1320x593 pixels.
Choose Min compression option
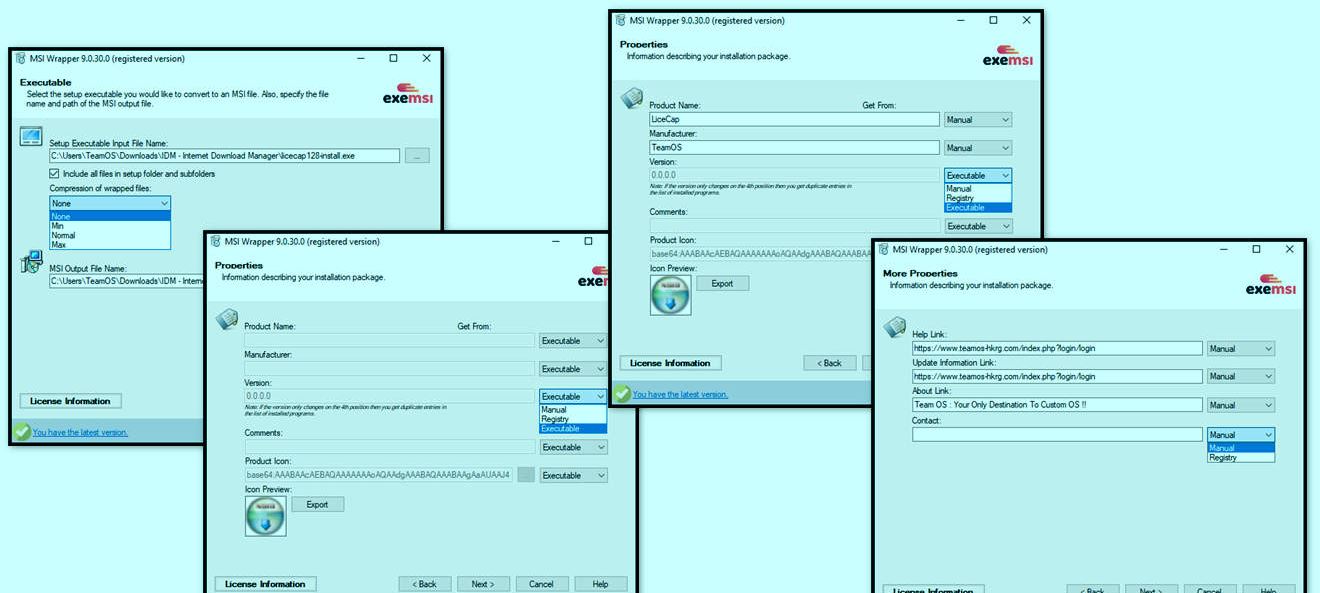[110, 226]
